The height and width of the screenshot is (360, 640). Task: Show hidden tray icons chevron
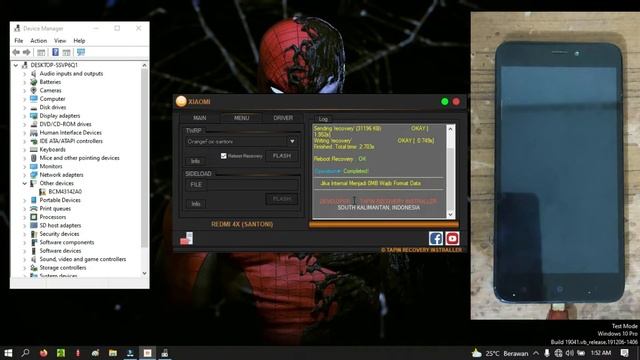click(x=536, y=353)
